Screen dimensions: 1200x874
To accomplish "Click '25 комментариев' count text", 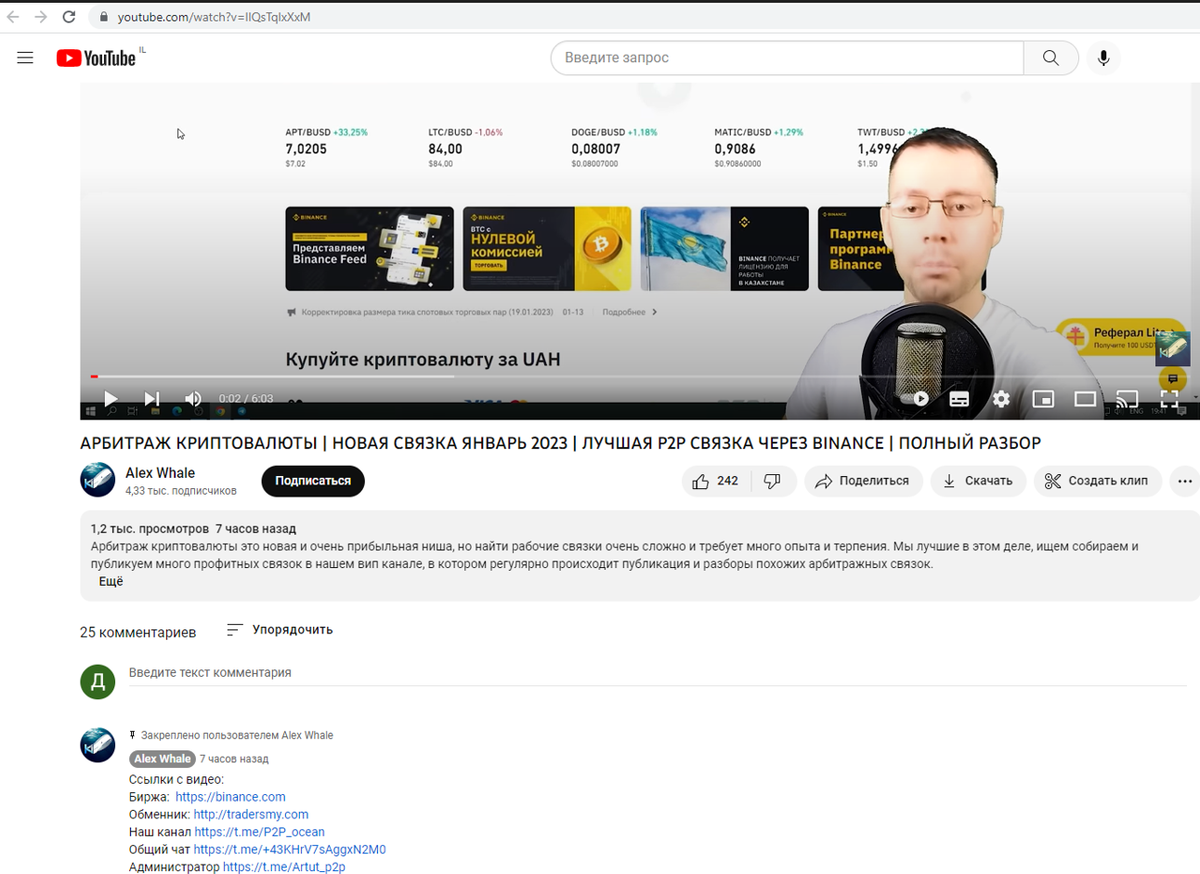I will tap(138, 632).
